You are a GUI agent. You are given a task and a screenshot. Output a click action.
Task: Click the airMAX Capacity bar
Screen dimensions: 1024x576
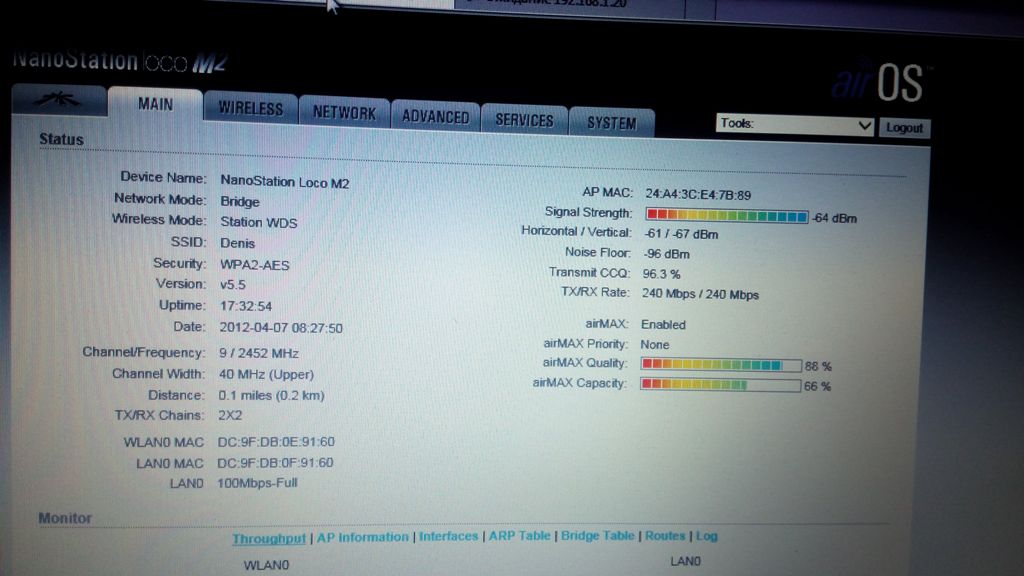[720, 385]
